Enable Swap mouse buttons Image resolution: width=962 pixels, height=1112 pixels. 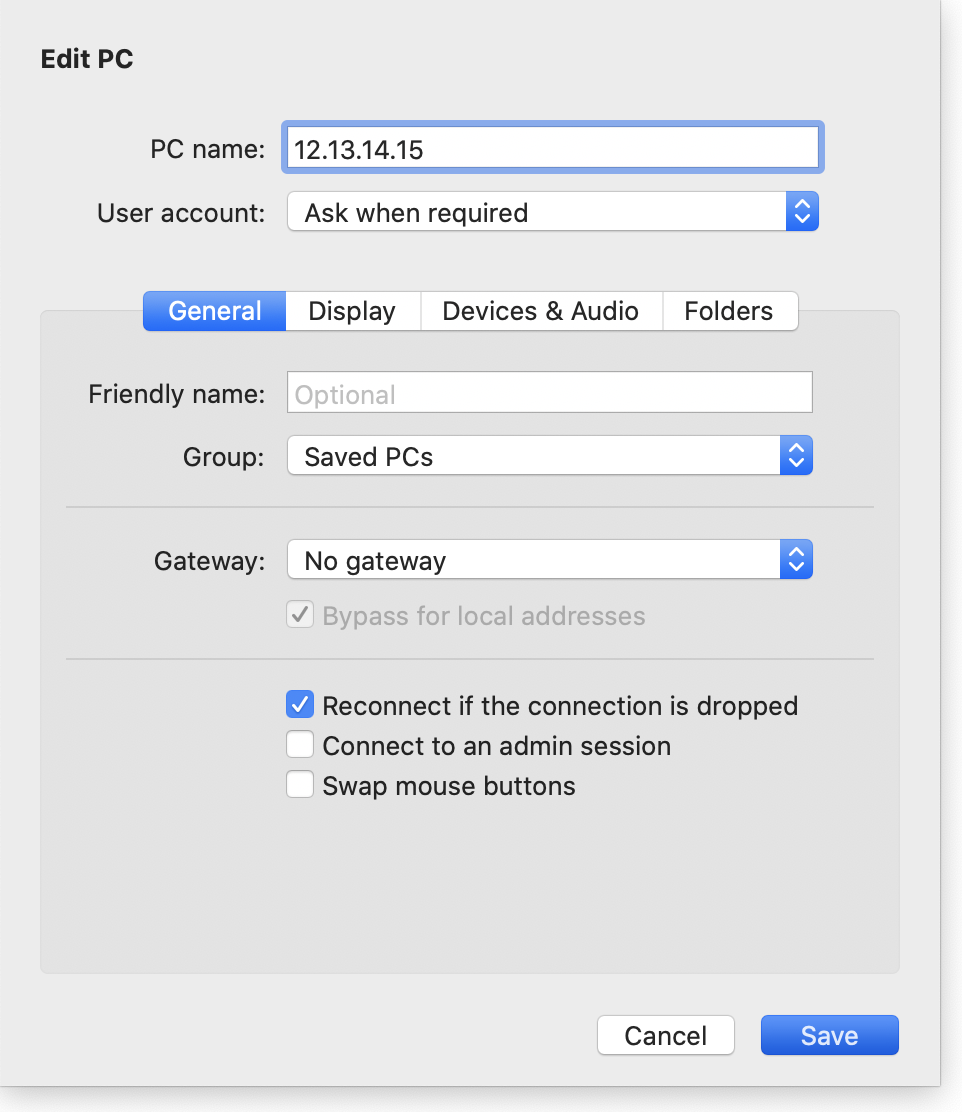coord(299,784)
